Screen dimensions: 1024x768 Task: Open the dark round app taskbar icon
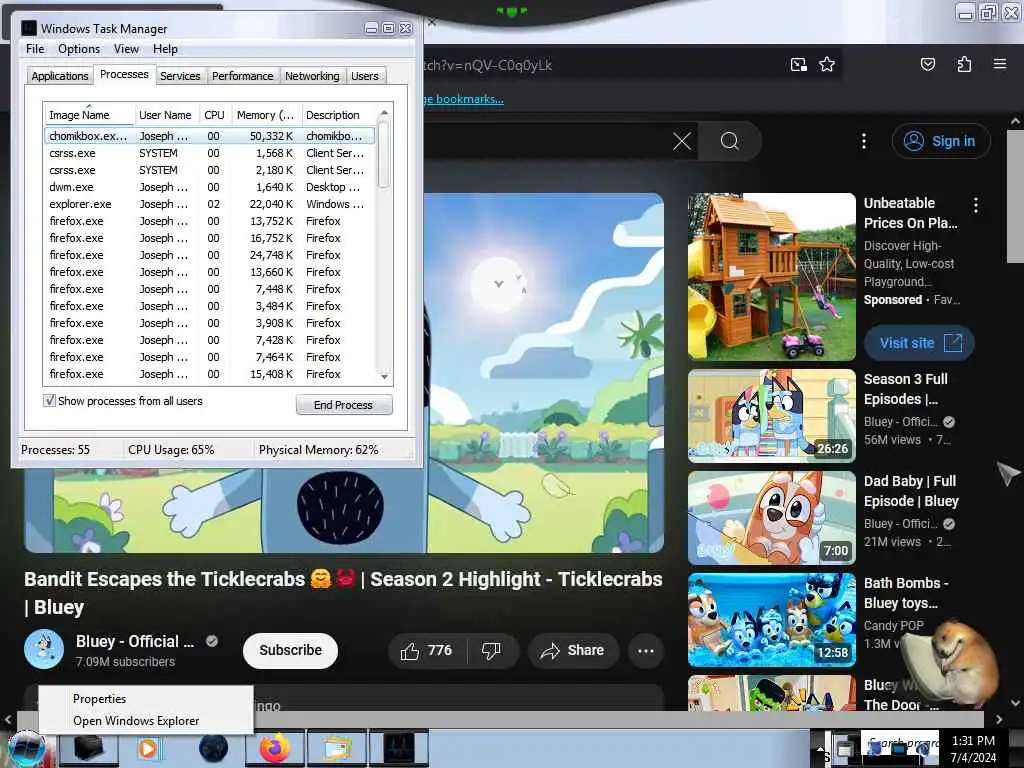click(213, 748)
